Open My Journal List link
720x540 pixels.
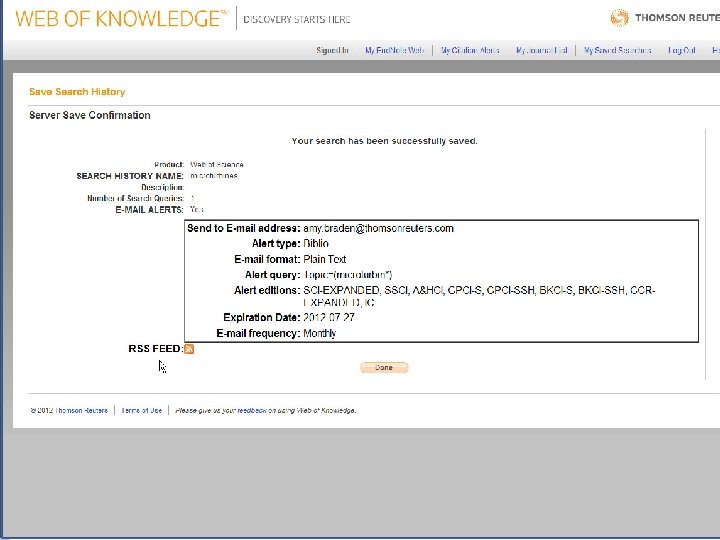click(x=541, y=50)
